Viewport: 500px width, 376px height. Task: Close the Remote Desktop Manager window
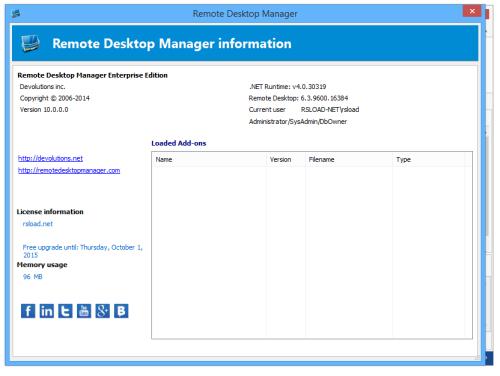coord(472,11)
